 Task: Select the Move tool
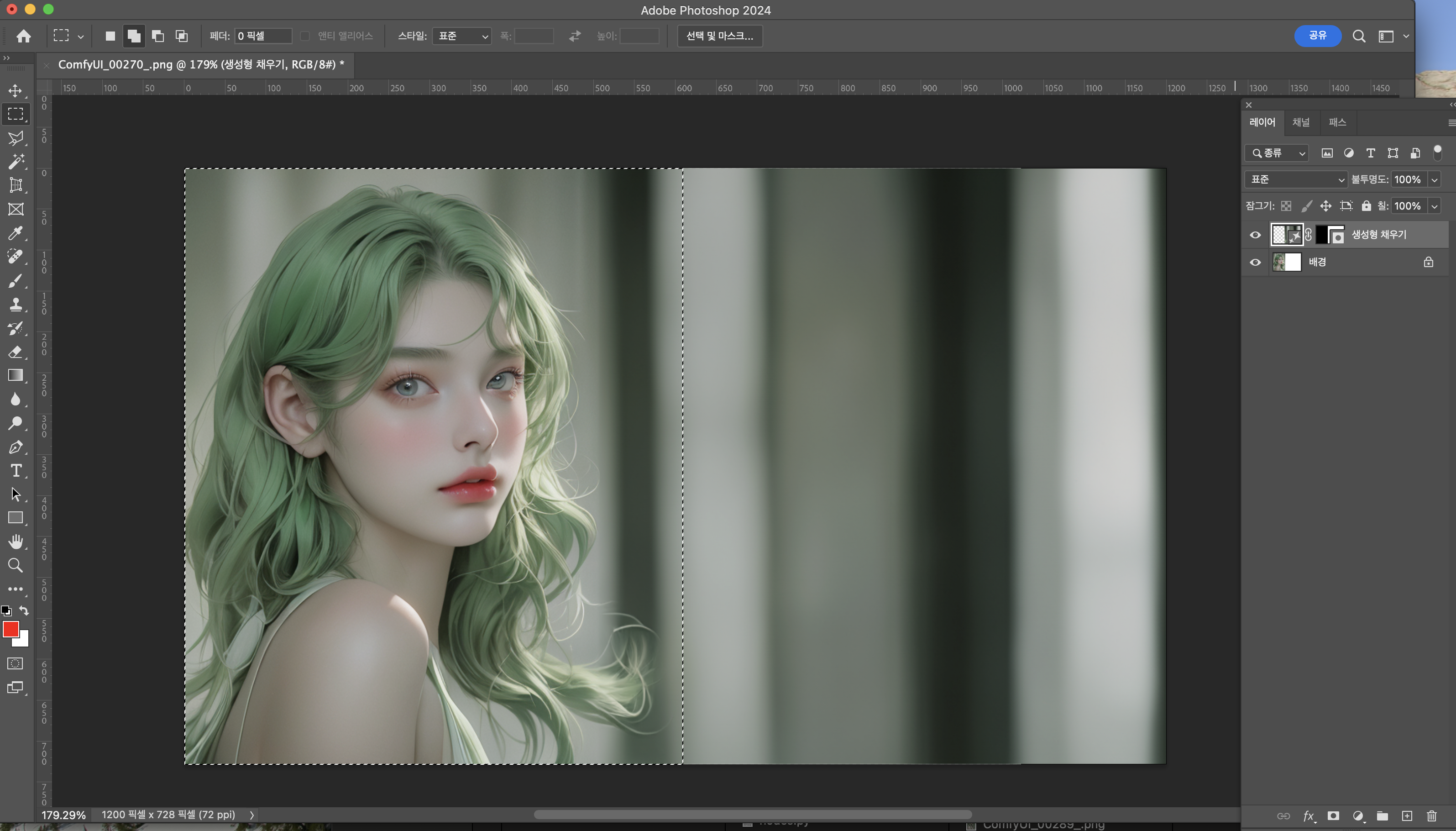pos(16,91)
